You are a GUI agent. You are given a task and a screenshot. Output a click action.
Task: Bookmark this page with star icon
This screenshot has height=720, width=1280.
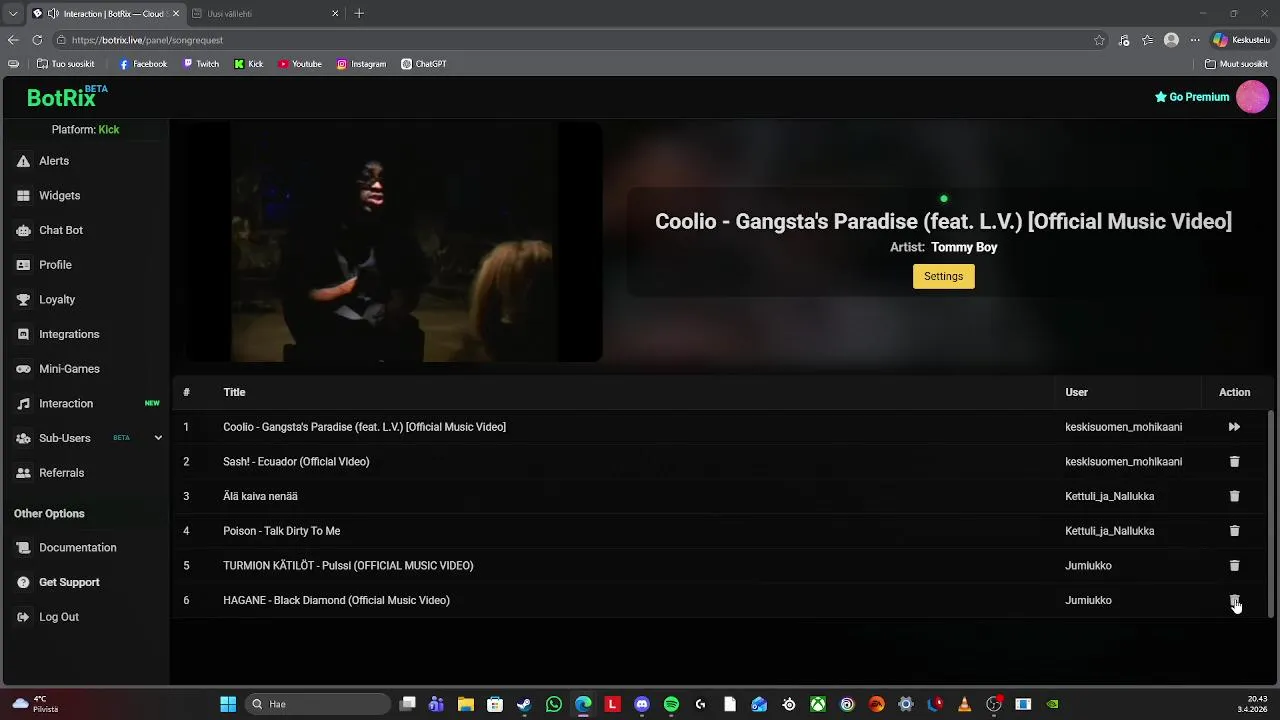pyautogui.click(x=1099, y=40)
